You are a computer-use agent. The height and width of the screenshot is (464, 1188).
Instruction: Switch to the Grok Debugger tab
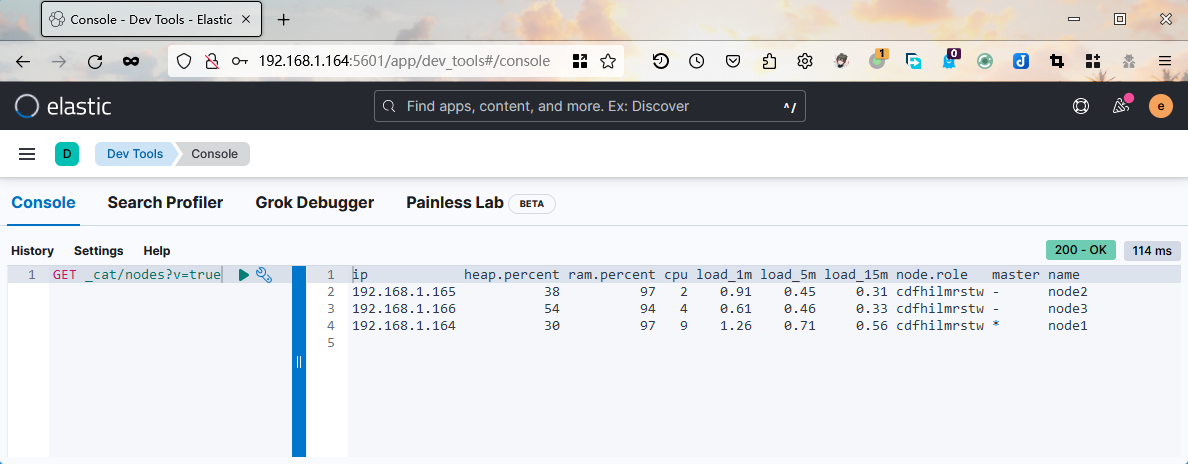[314, 203]
